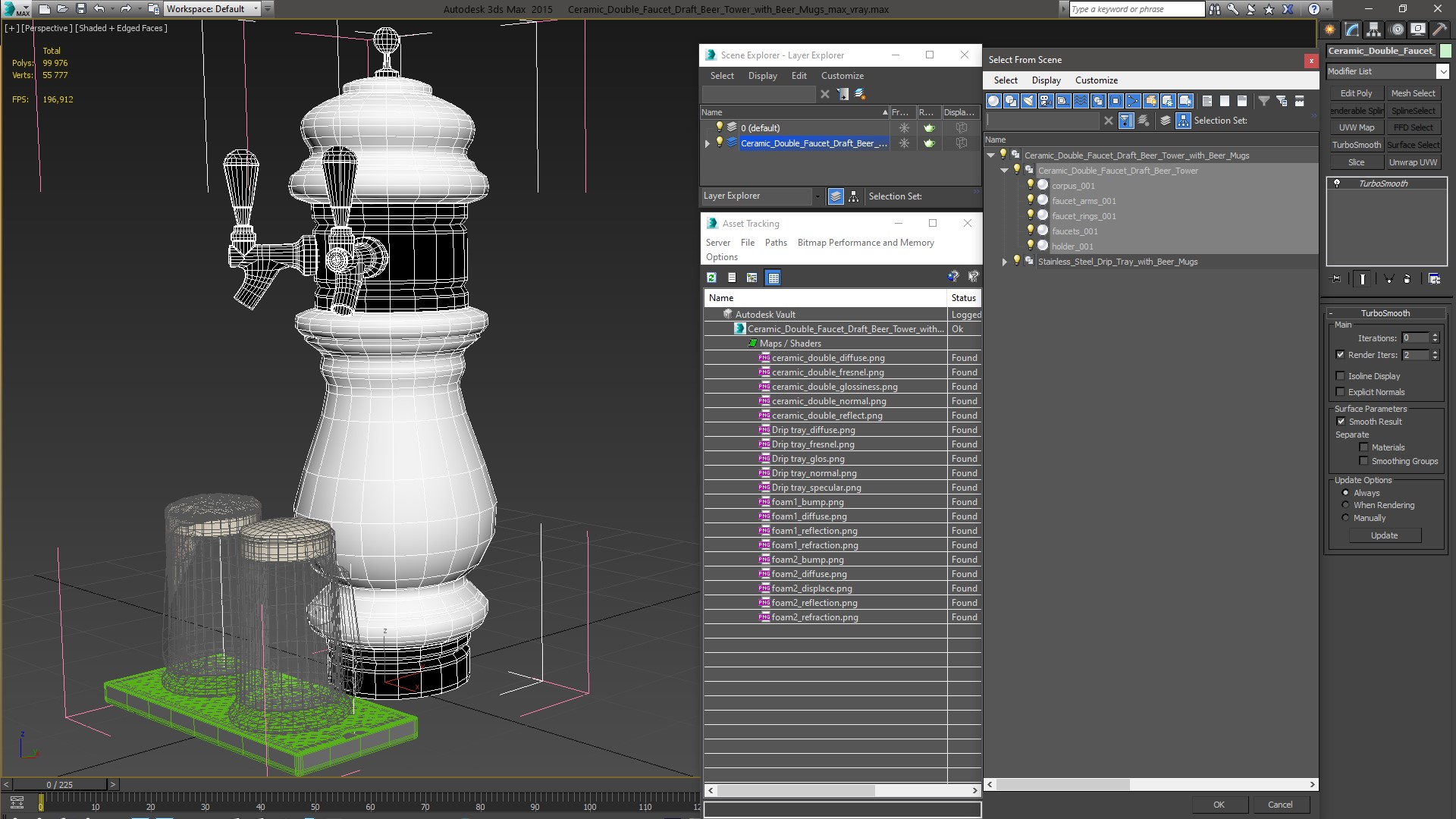Click Cancel in Select From Scene dialog
Viewport: 1456px width, 819px height.
(1280, 805)
